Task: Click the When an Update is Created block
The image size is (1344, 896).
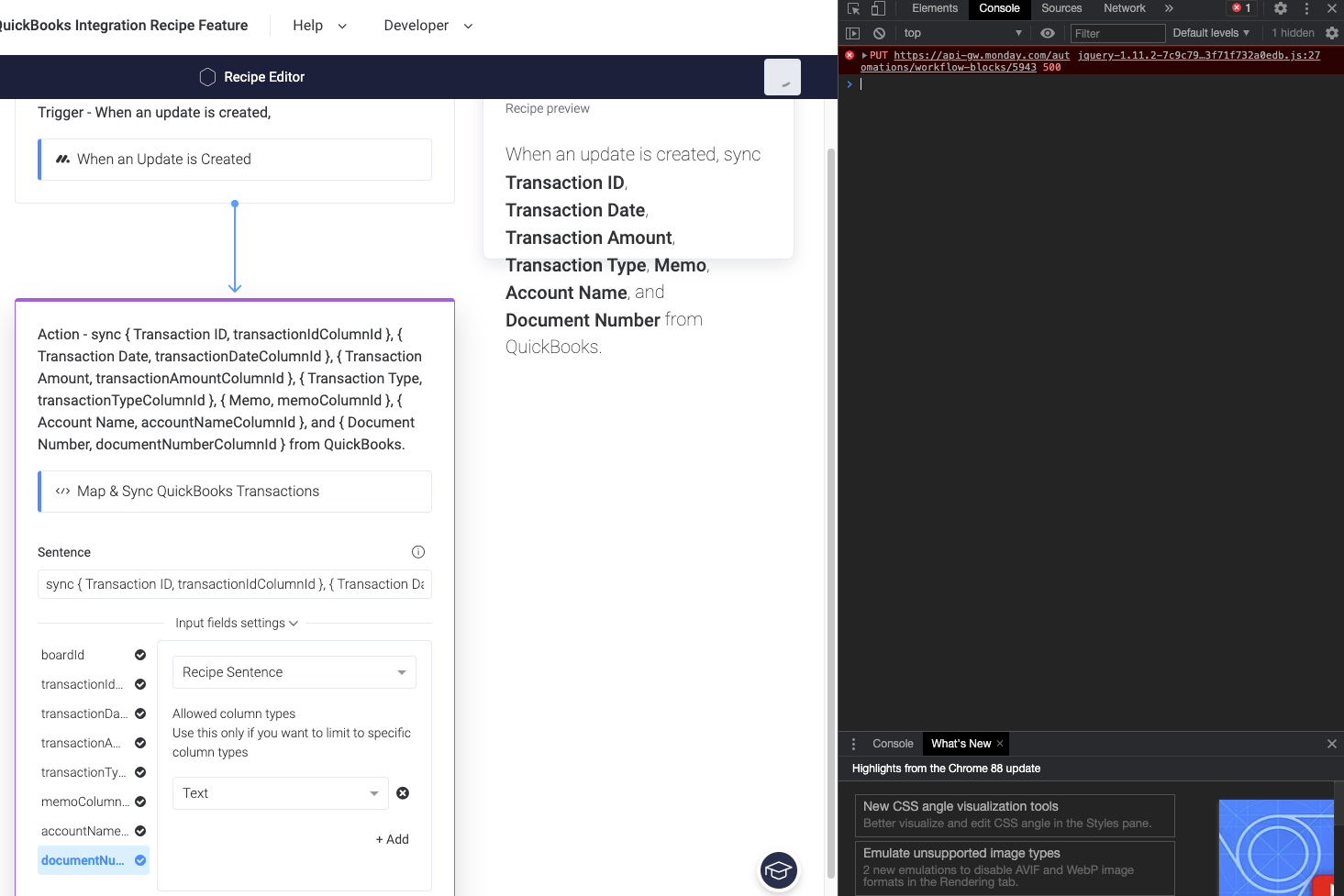Action: 235,160
